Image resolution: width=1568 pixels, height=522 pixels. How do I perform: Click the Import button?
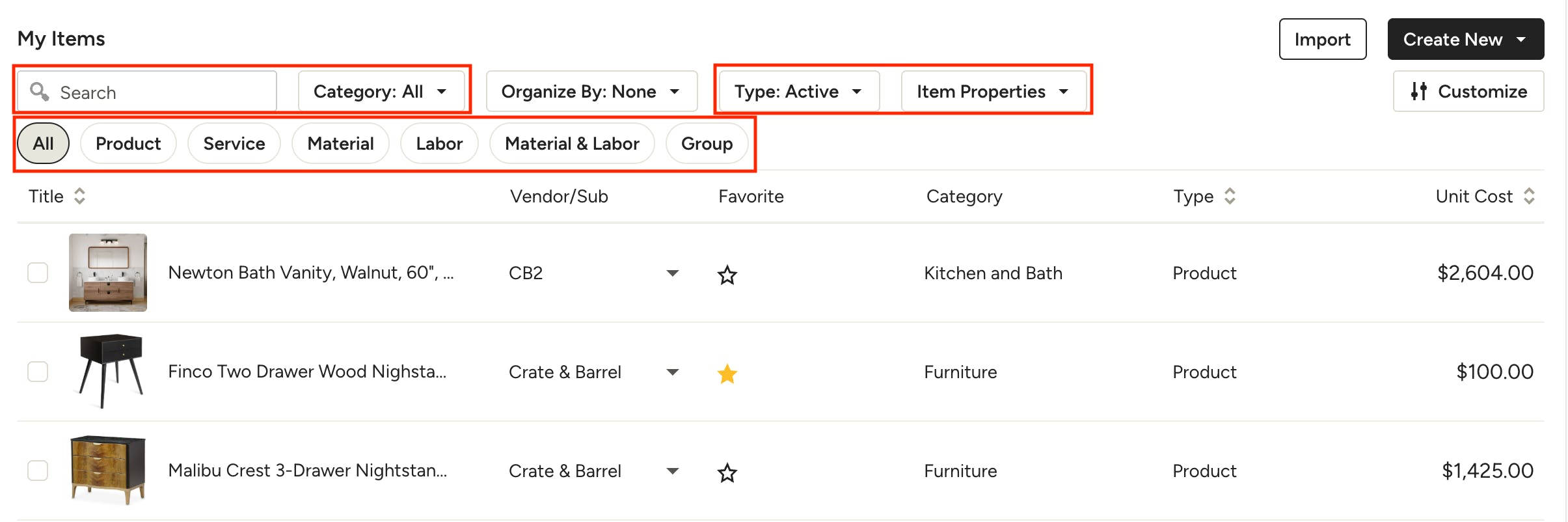click(x=1322, y=39)
